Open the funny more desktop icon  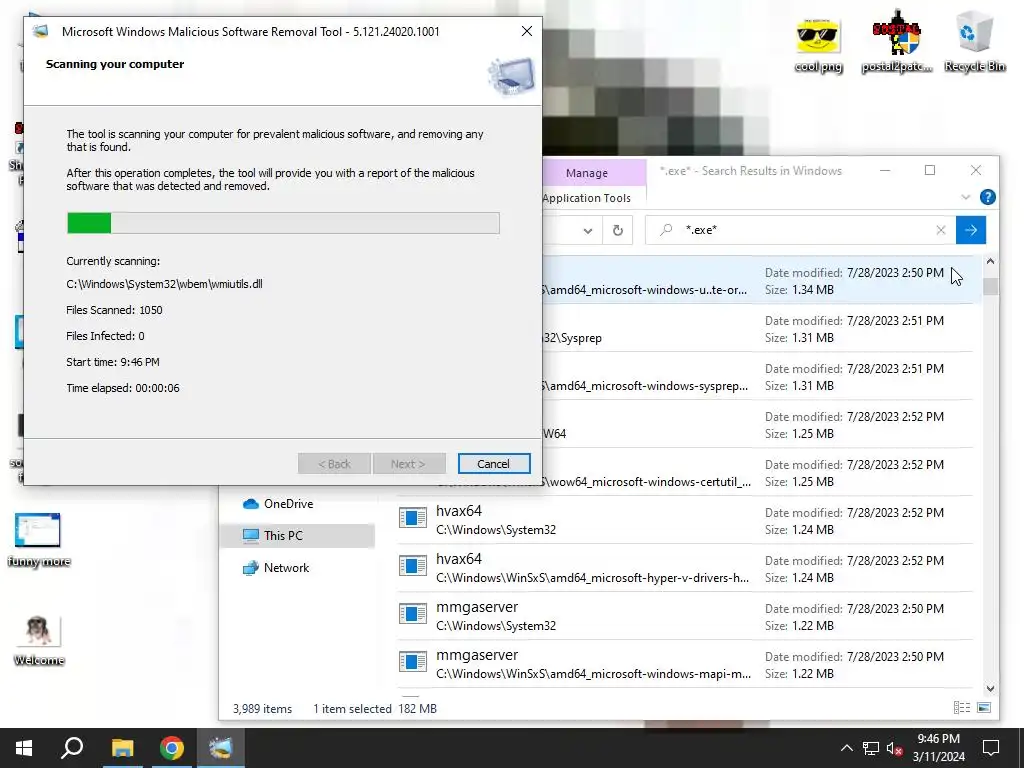point(39,540)
